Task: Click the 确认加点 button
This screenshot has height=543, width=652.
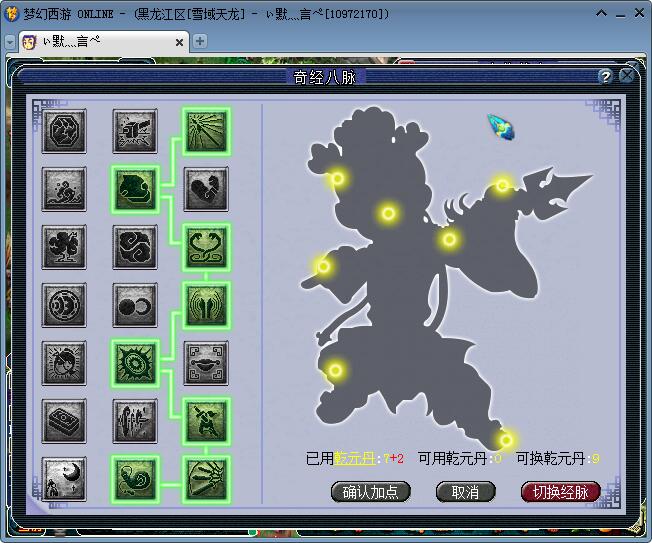Action: click(370, 492)
